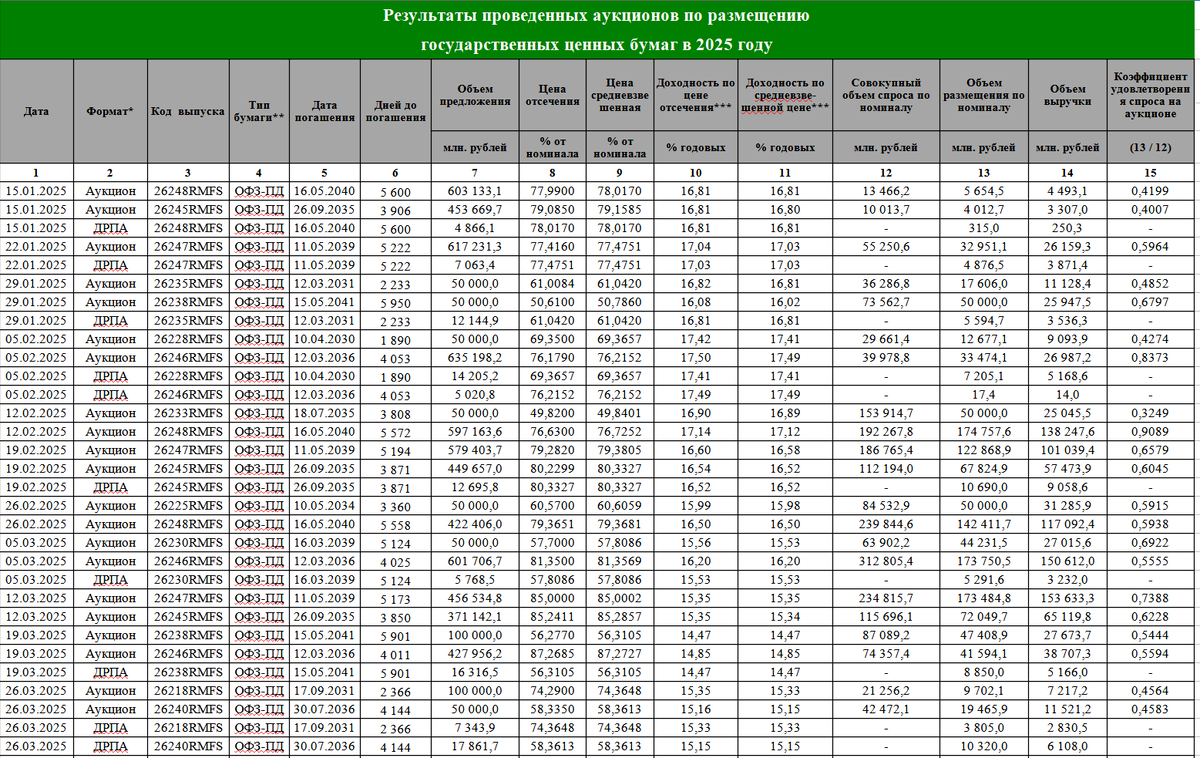Viewport: 1200px width, 758px height.
Task: Select the 'Код выпуска' column header
Action: (x=187, y=111)
